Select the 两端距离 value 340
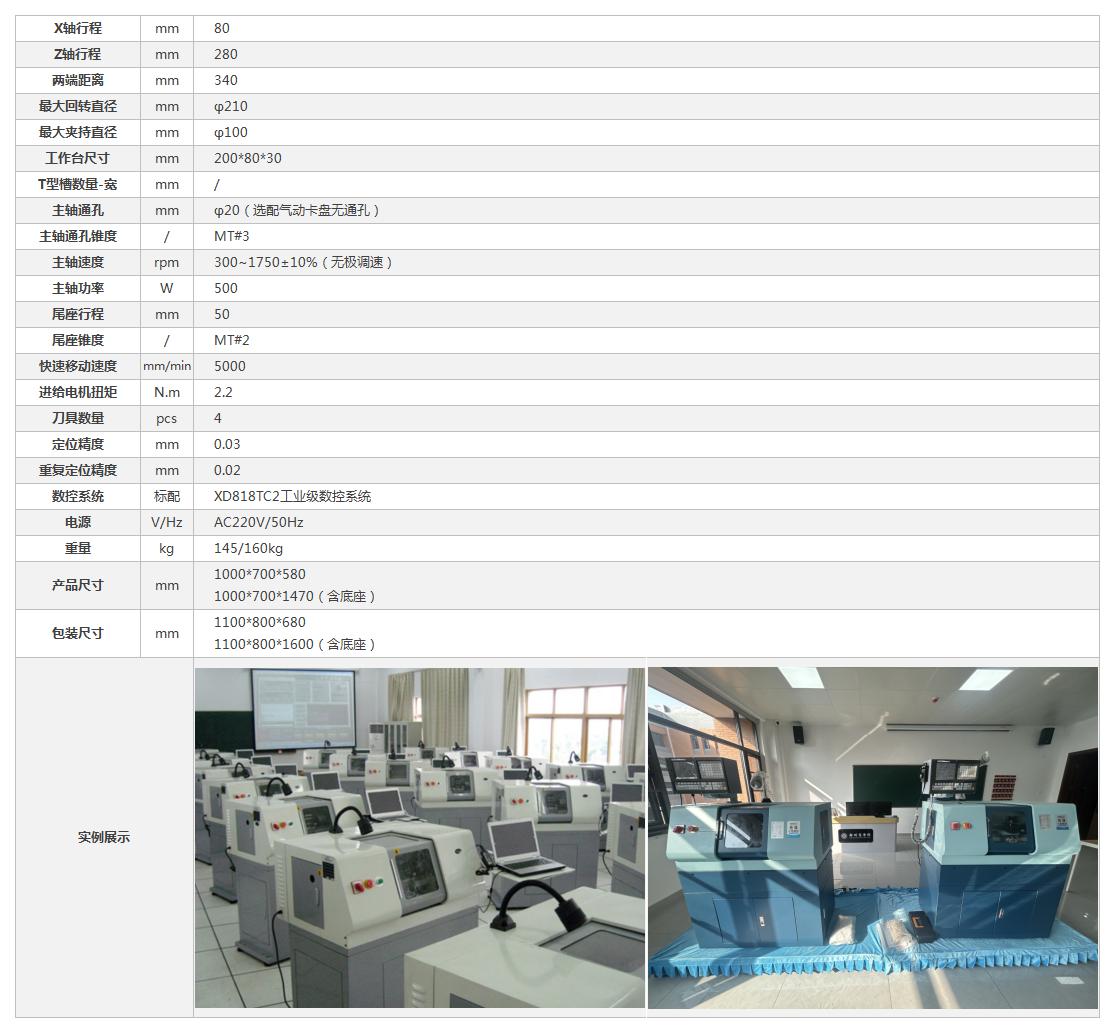 pos(225,80)
